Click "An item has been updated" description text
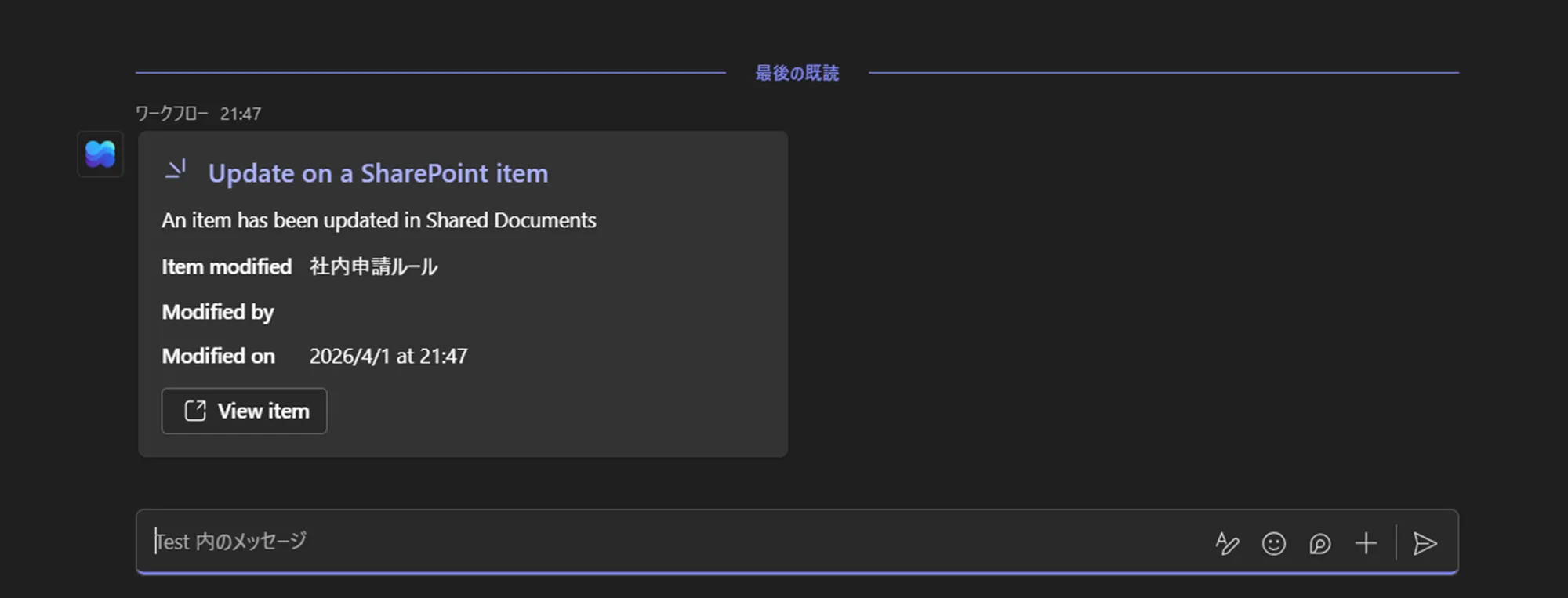The image size is (1568, 598). 379,220
